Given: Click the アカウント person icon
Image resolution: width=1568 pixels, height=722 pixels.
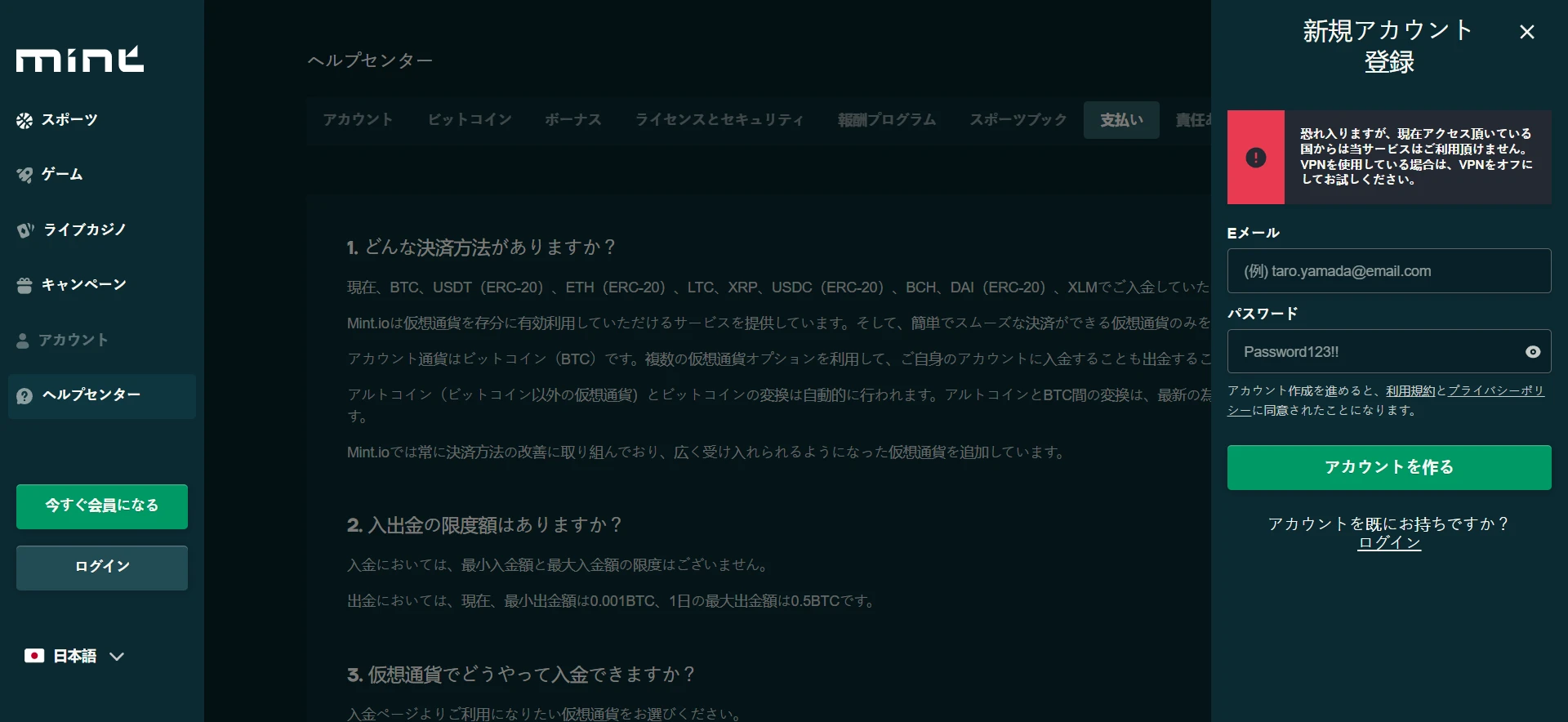Looking at the screenshot, I should point(23,341).
